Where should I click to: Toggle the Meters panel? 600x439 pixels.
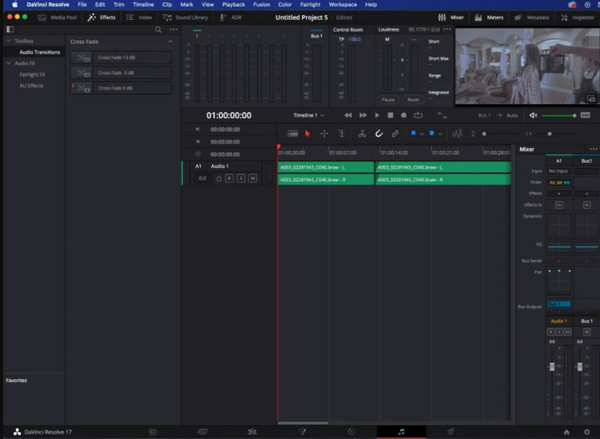[x=489, y=17]
